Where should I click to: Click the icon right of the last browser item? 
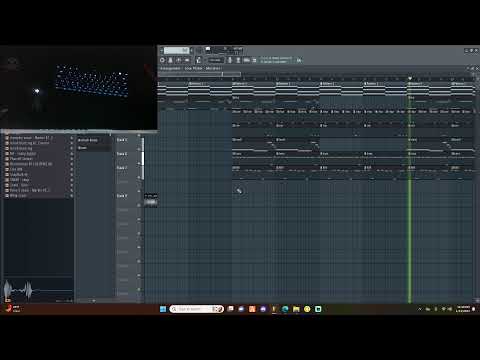(x=71, y=196)
